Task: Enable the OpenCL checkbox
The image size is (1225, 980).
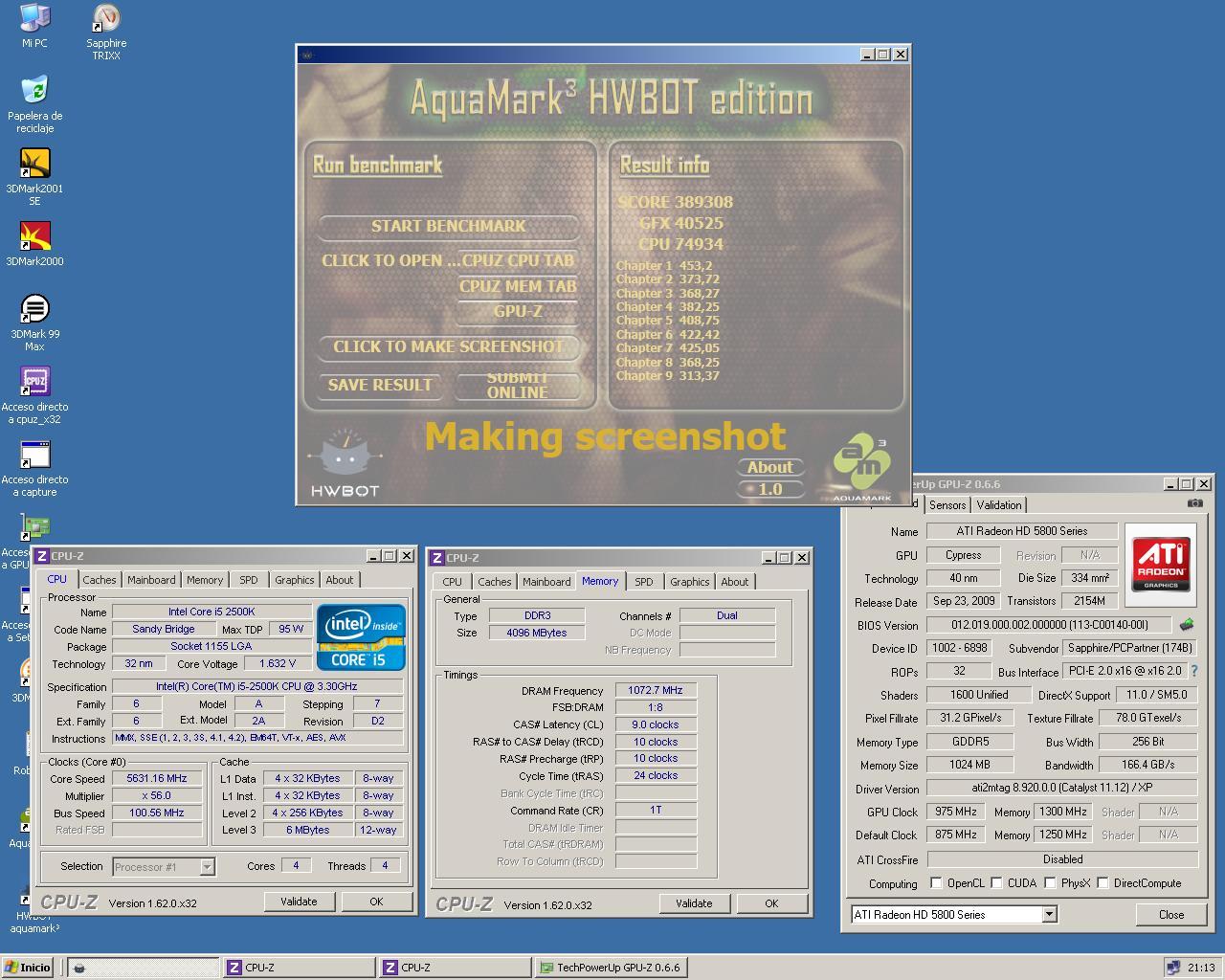Action: [x=937, y=883]
